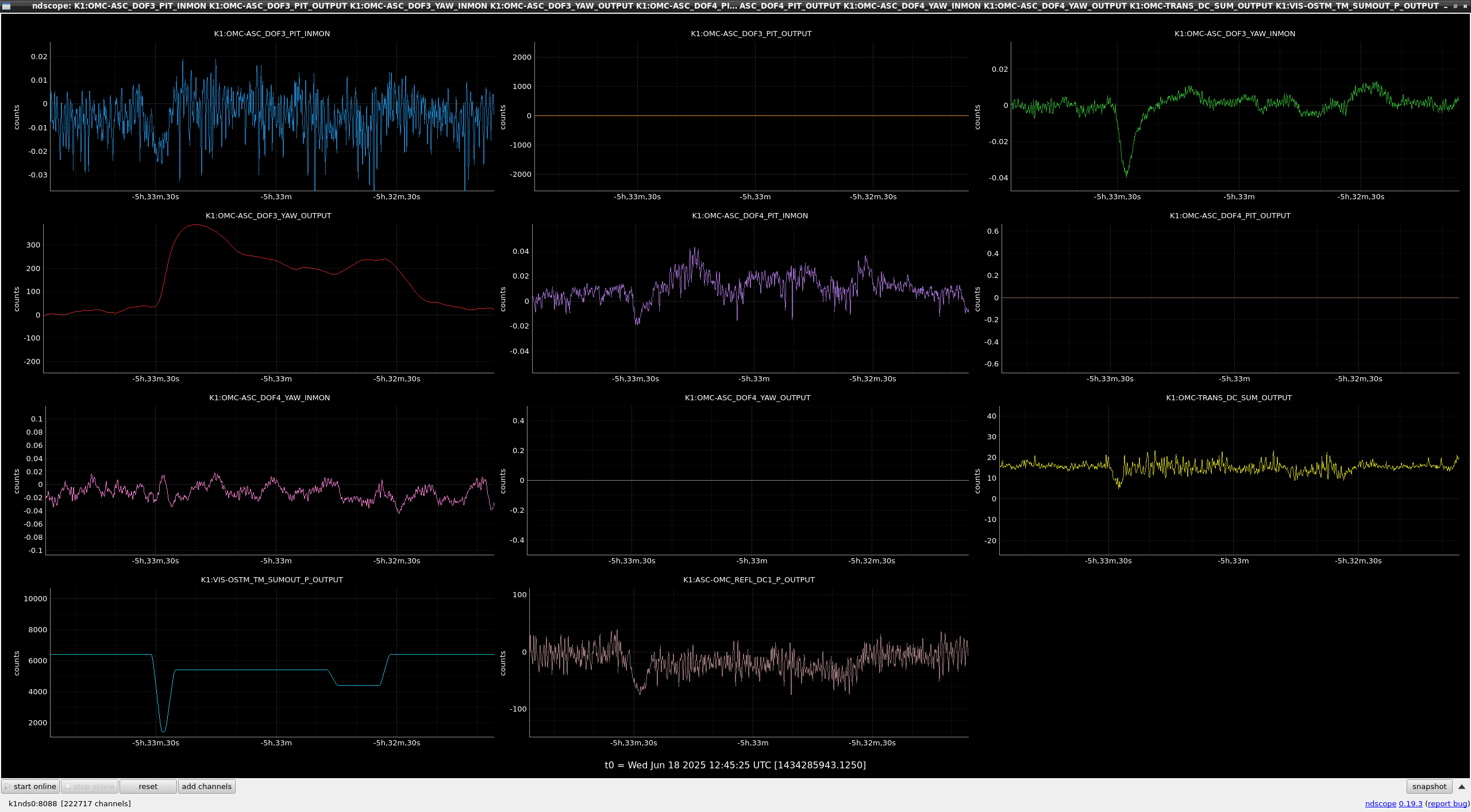This screenshot has width=1471, height=812.
Task: Select the K1:OMC-ASC_DOF3_YAW_OUTPUT plot title
Action: coord(268,215)
